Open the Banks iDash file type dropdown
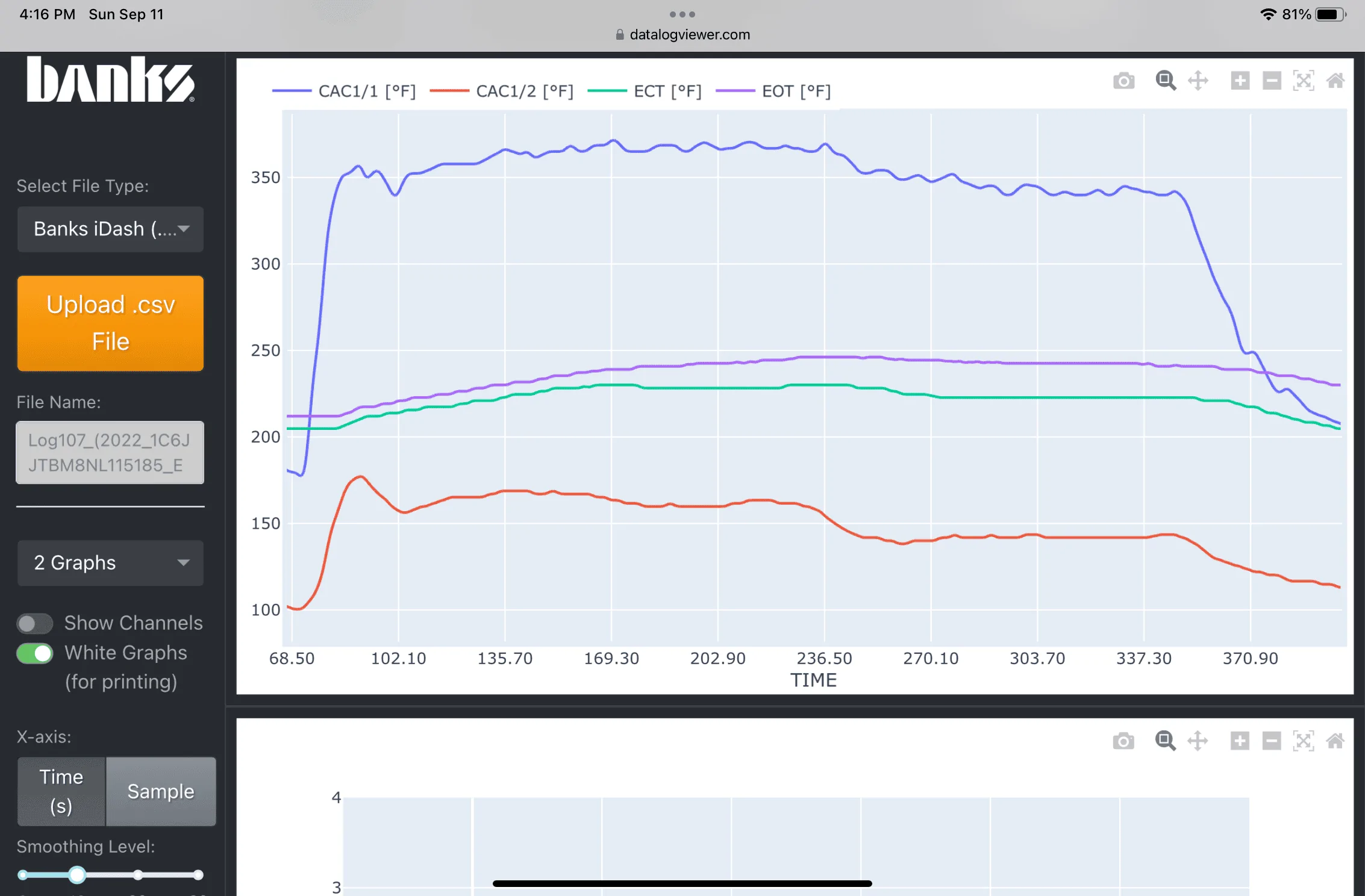 tap(111, 229)
